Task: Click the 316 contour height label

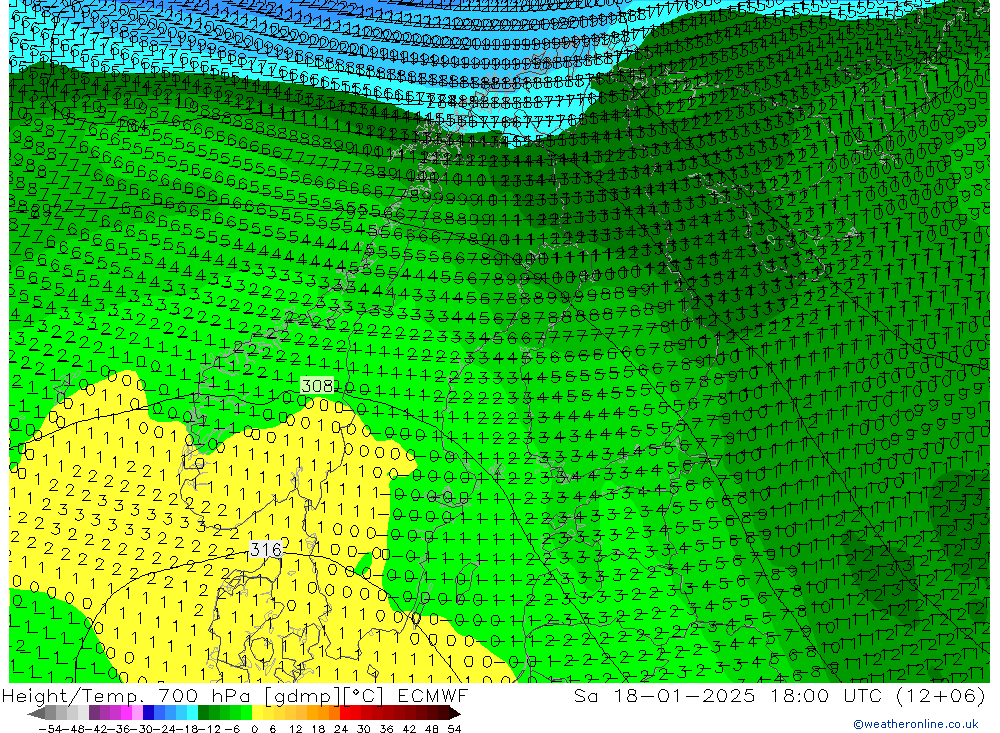Action: [x=266, y=549]
